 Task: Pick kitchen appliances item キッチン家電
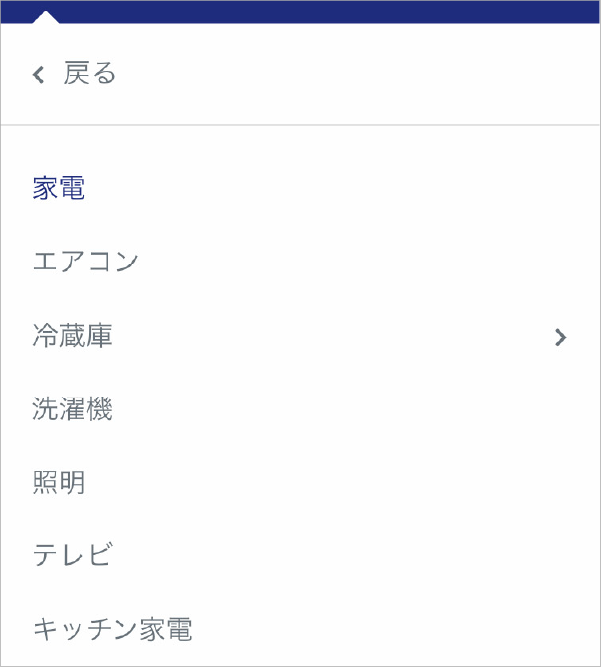(x=113, y=629)
